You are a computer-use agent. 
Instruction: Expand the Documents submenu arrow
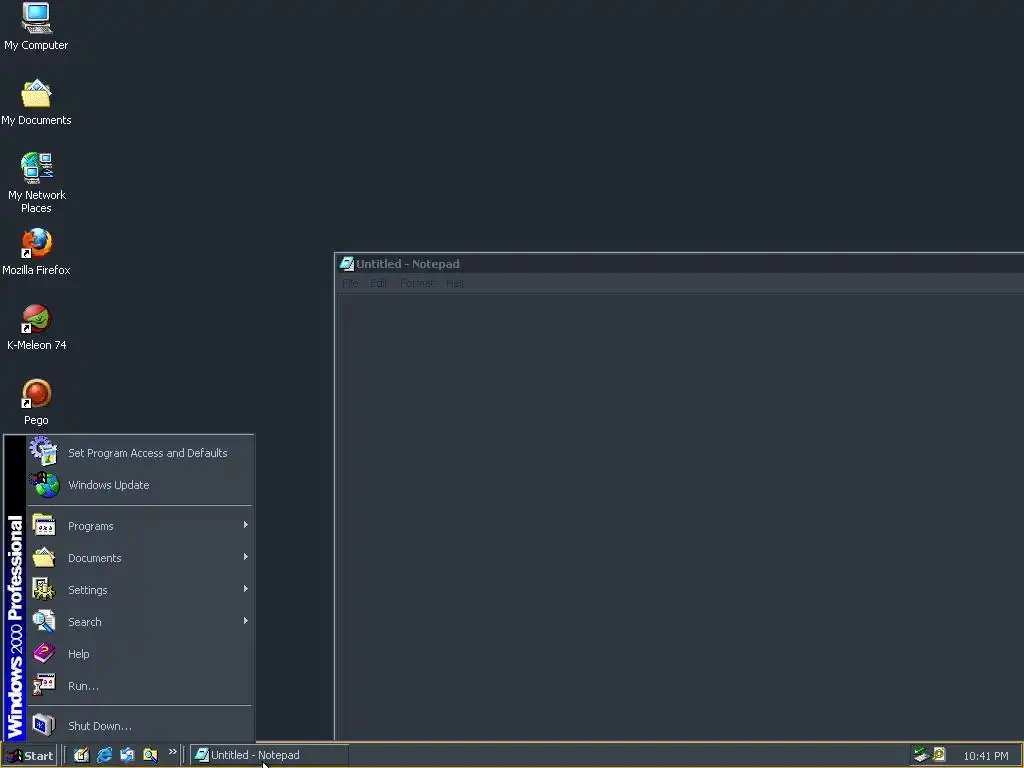246,557
